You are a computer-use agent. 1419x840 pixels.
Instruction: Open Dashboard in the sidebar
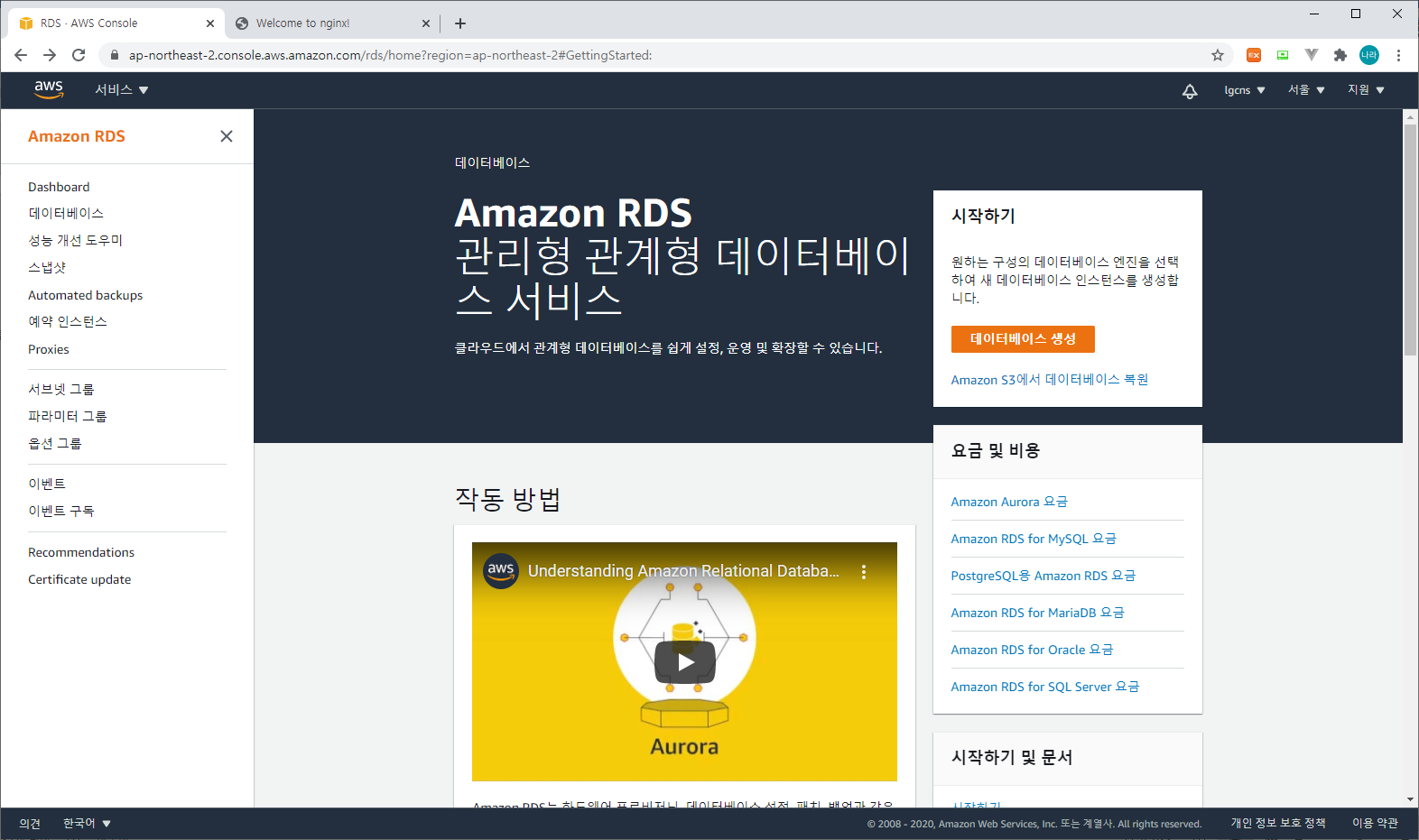59,187
